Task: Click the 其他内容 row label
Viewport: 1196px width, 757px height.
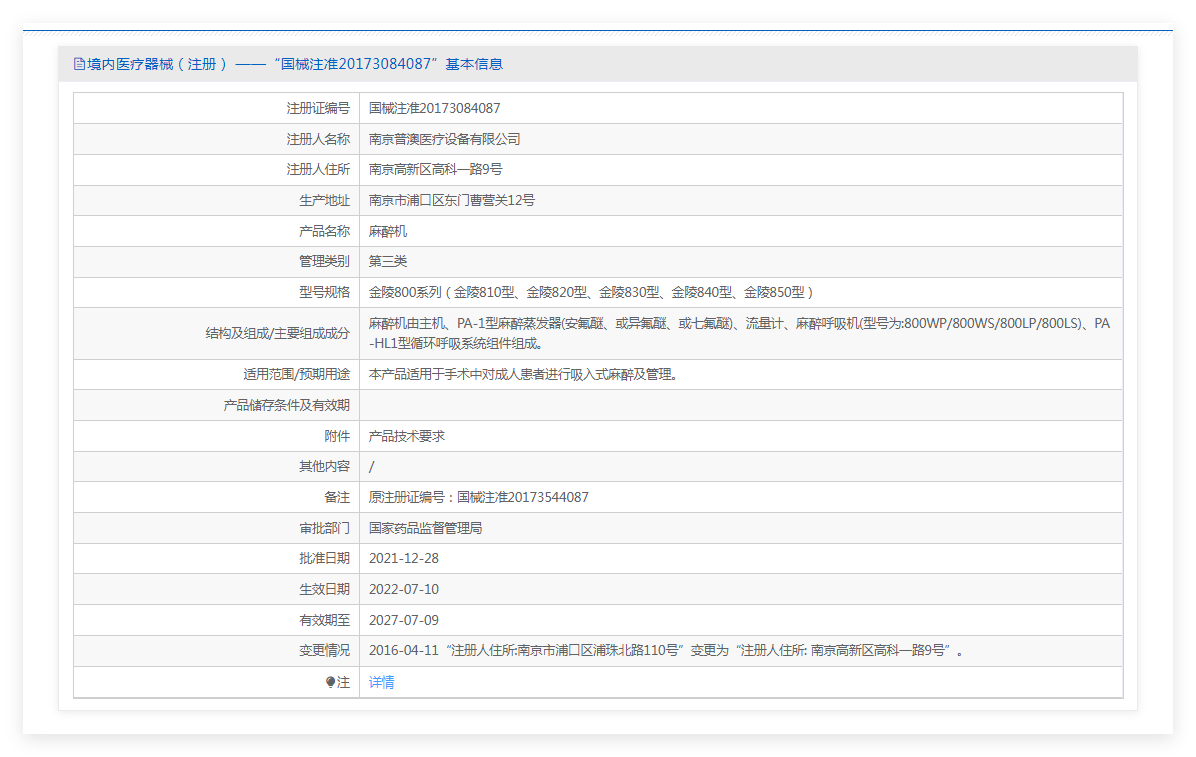Action: point(324,467)
